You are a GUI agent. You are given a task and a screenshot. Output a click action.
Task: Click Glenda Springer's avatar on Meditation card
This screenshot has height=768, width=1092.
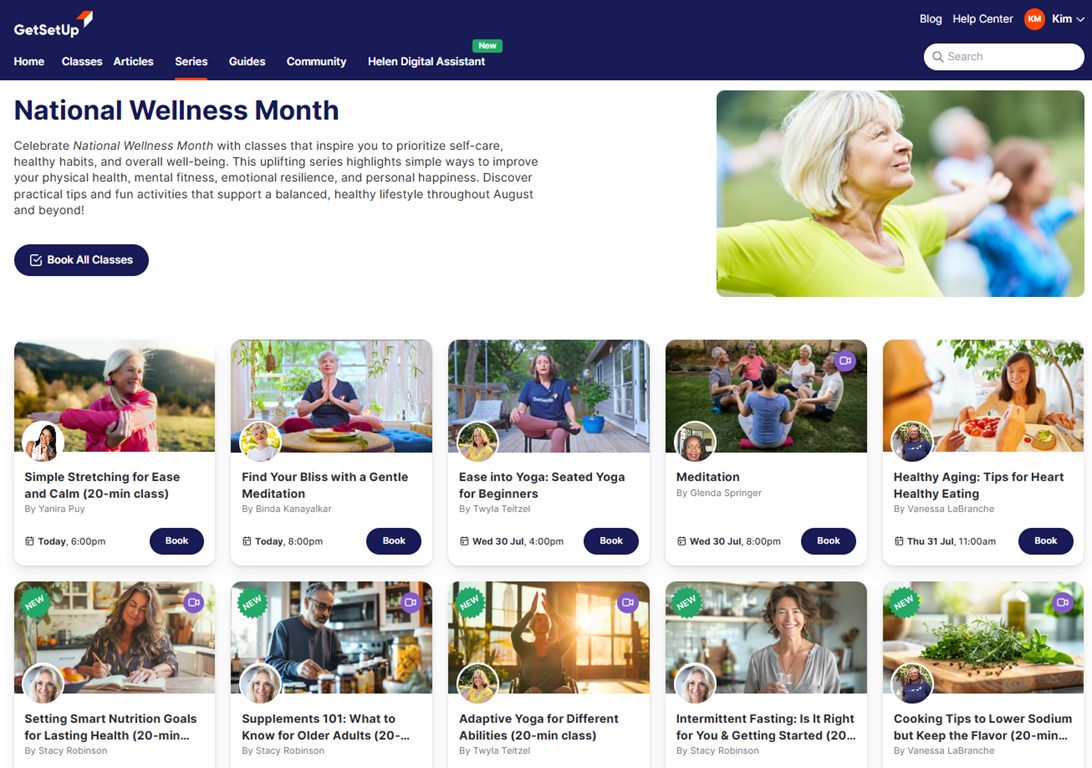[695, 442]
